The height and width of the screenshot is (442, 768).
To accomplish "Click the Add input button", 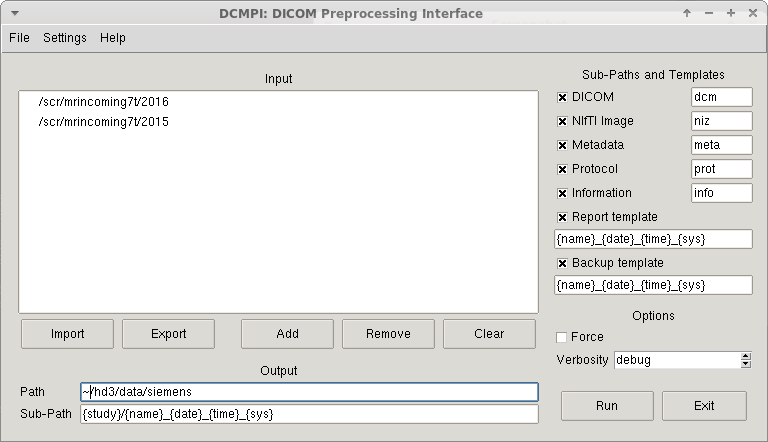I will point(287,334).
